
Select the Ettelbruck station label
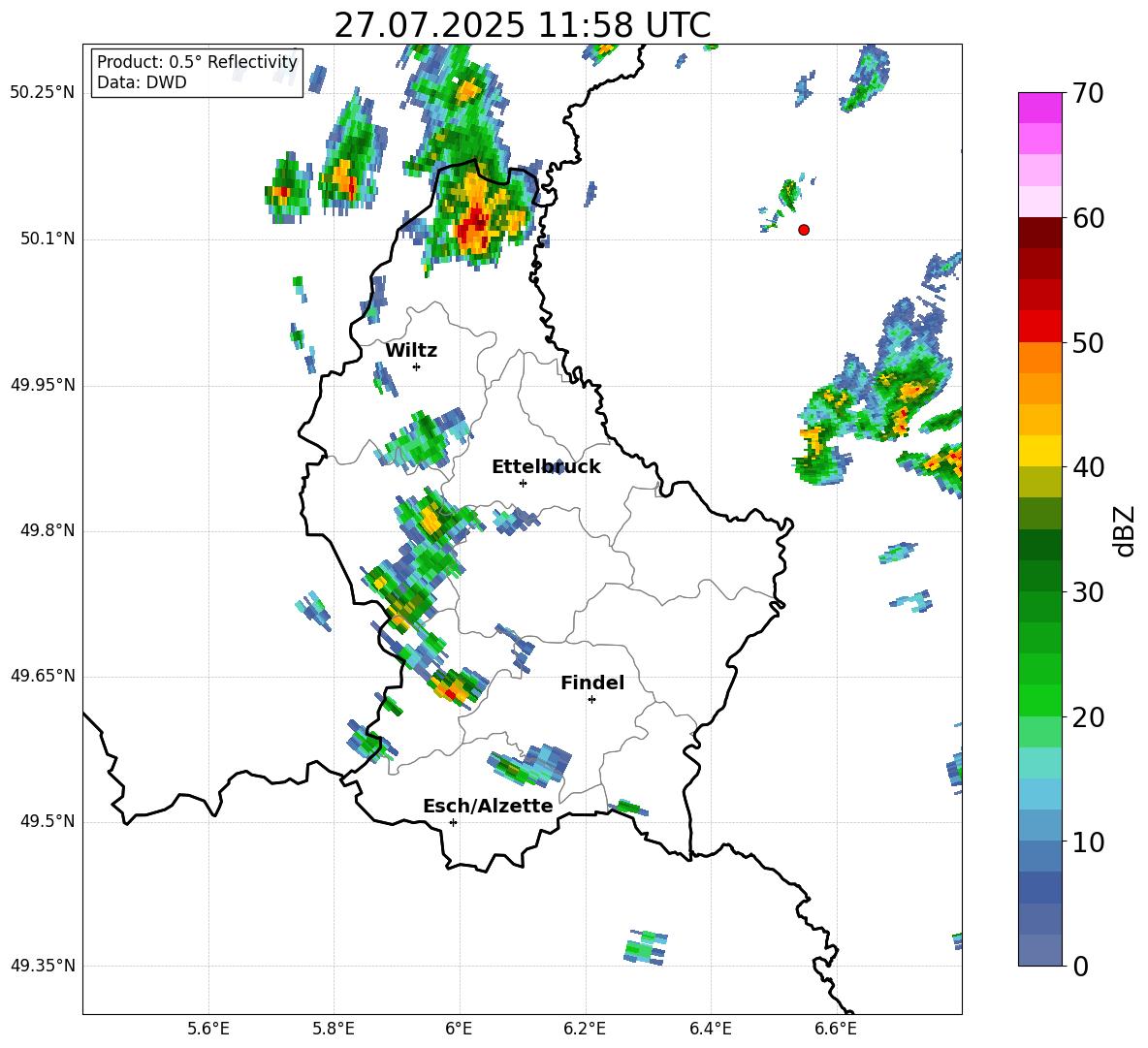(546, 467)
